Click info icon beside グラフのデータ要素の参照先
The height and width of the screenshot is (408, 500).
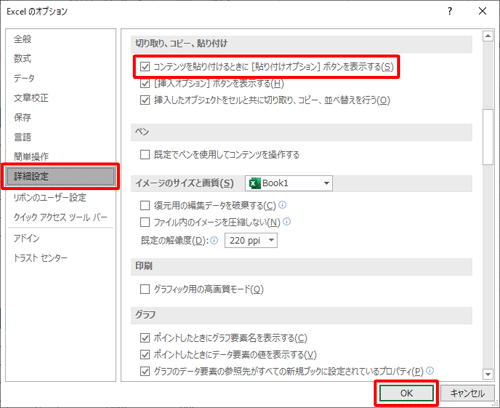[430, 370]
